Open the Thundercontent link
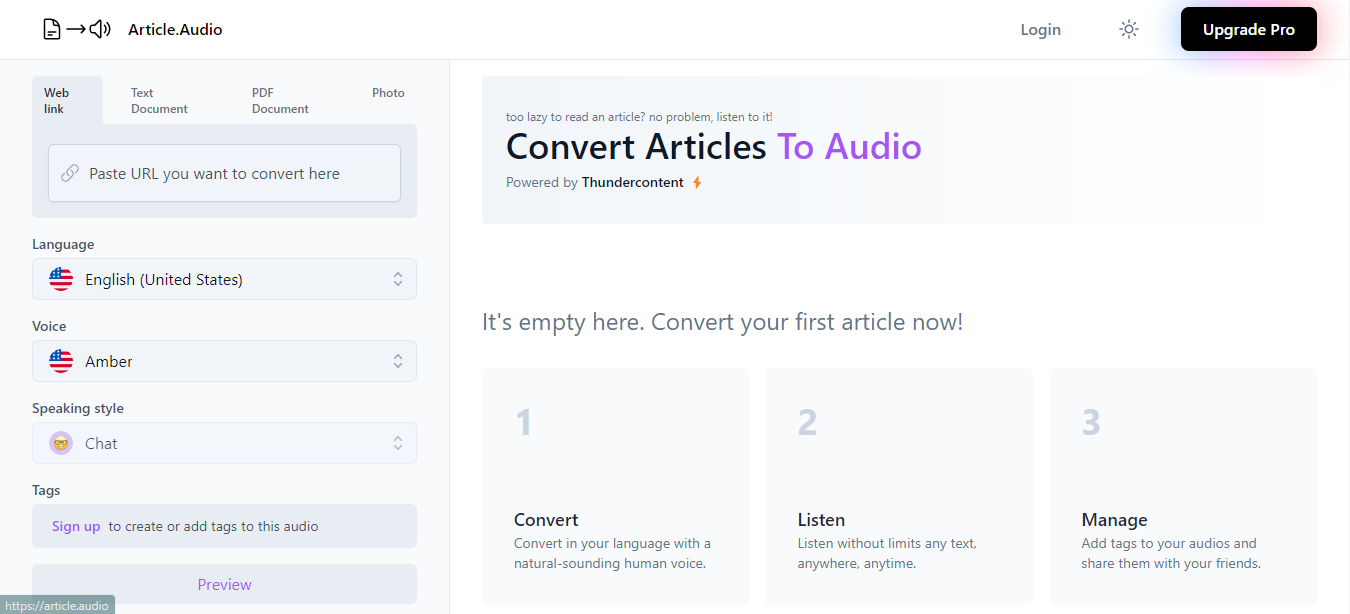Viewport: 1350px width, 614px height. point(633,182)
